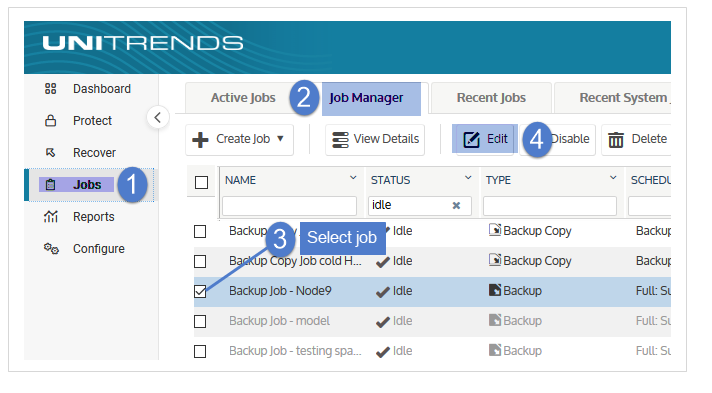The width and height of the screenshot is (712, 393).
Task: Click the Delete trash can icon
Action: pyautogui.click(x=616, y=139)
